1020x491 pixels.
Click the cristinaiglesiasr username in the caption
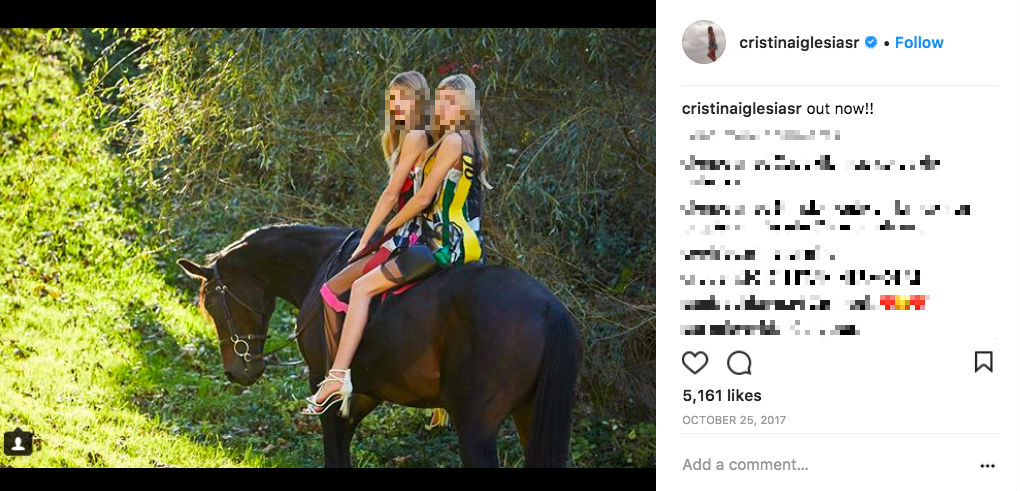click(742, 108)
